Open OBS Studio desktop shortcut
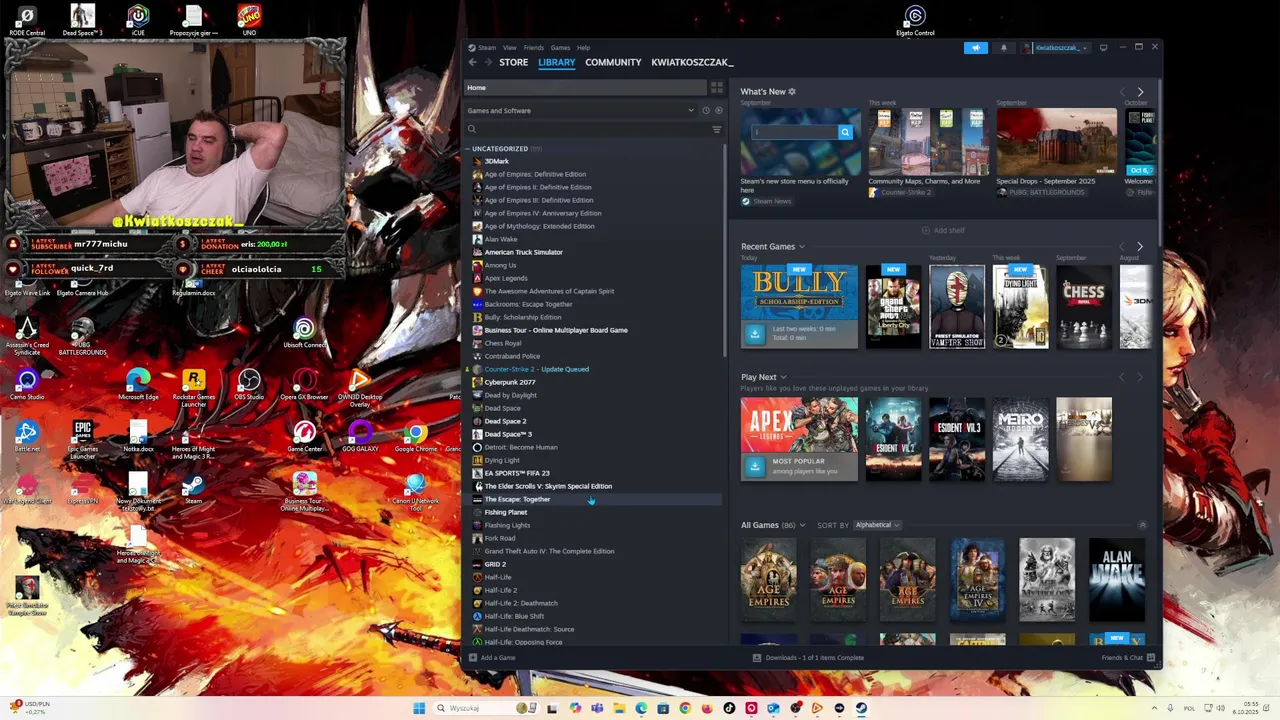 pos(249,385)
